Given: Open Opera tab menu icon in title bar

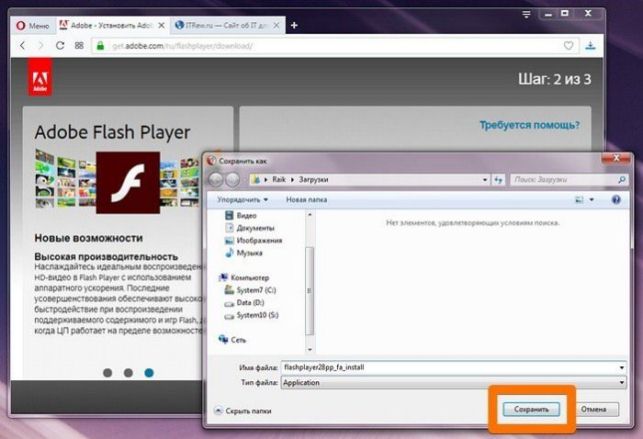Looking at the screenshot, I should [x=527, y=14].
